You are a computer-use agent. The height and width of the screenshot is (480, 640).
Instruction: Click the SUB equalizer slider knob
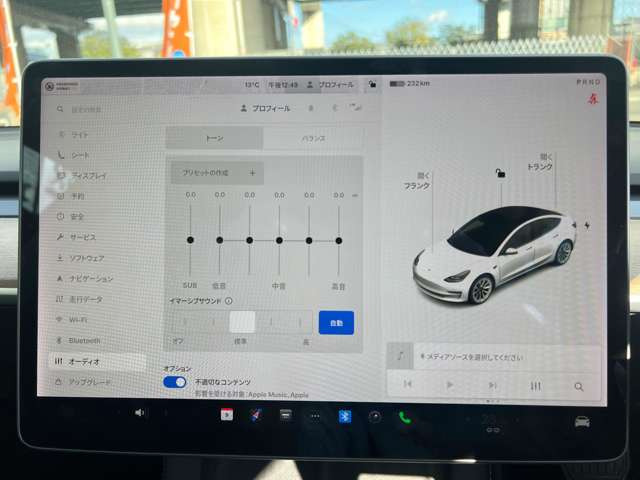(x=189, y=240)
